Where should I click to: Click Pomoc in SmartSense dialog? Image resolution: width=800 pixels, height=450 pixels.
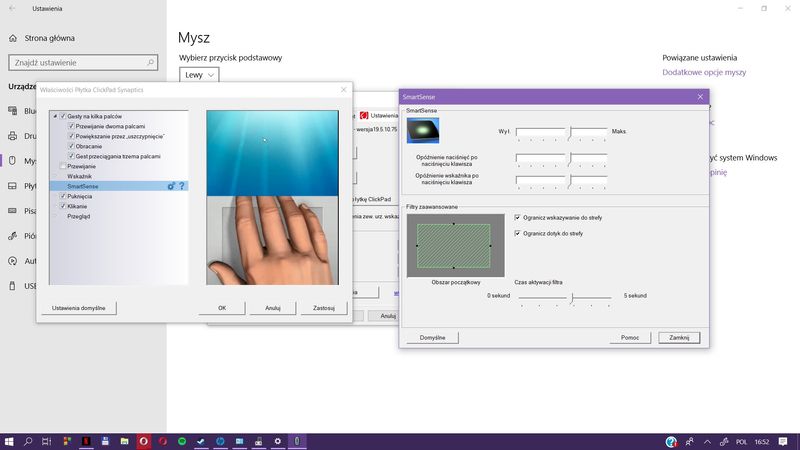630,338
